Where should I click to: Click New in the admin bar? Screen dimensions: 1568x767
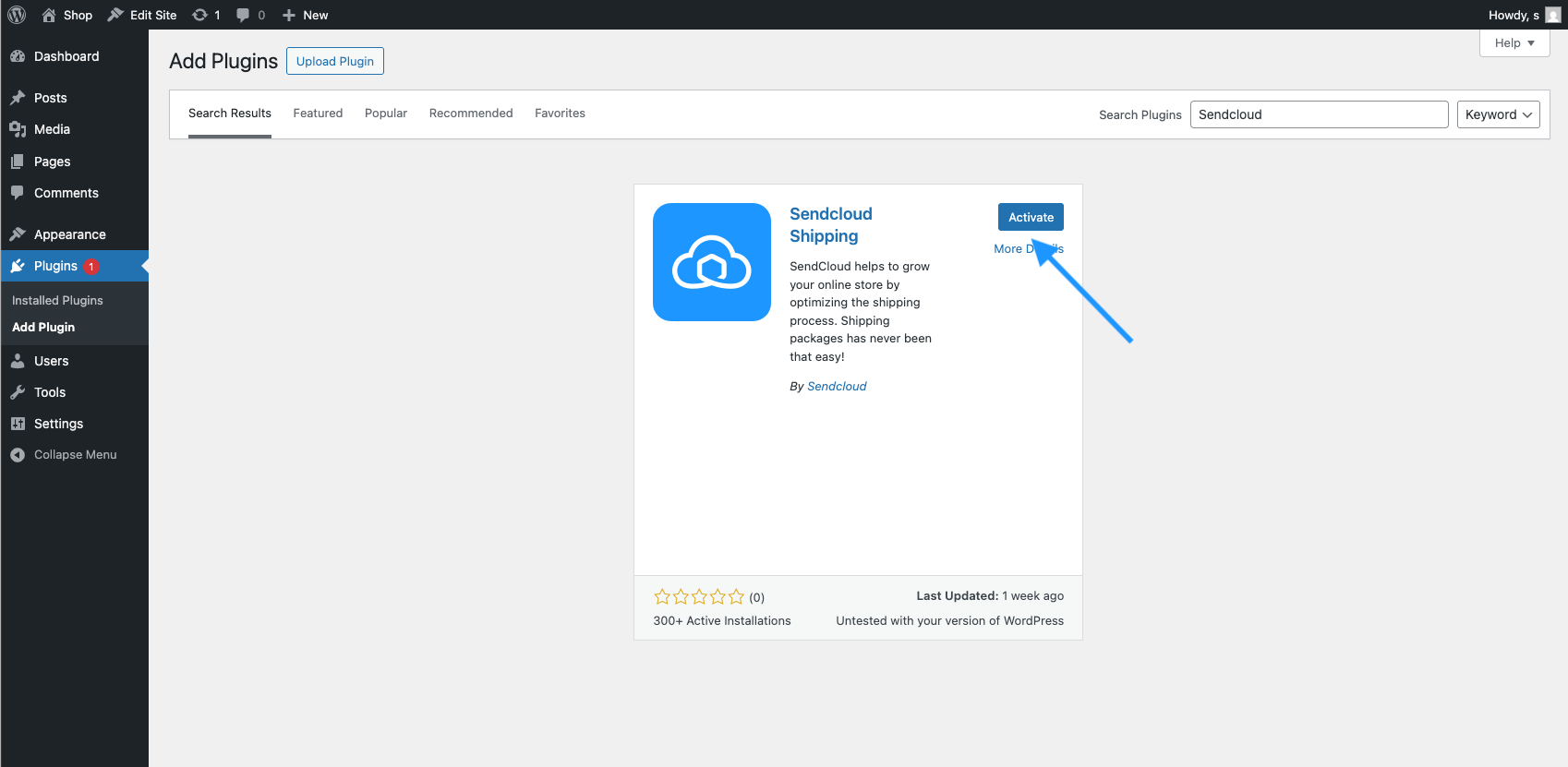coord(316,15)
